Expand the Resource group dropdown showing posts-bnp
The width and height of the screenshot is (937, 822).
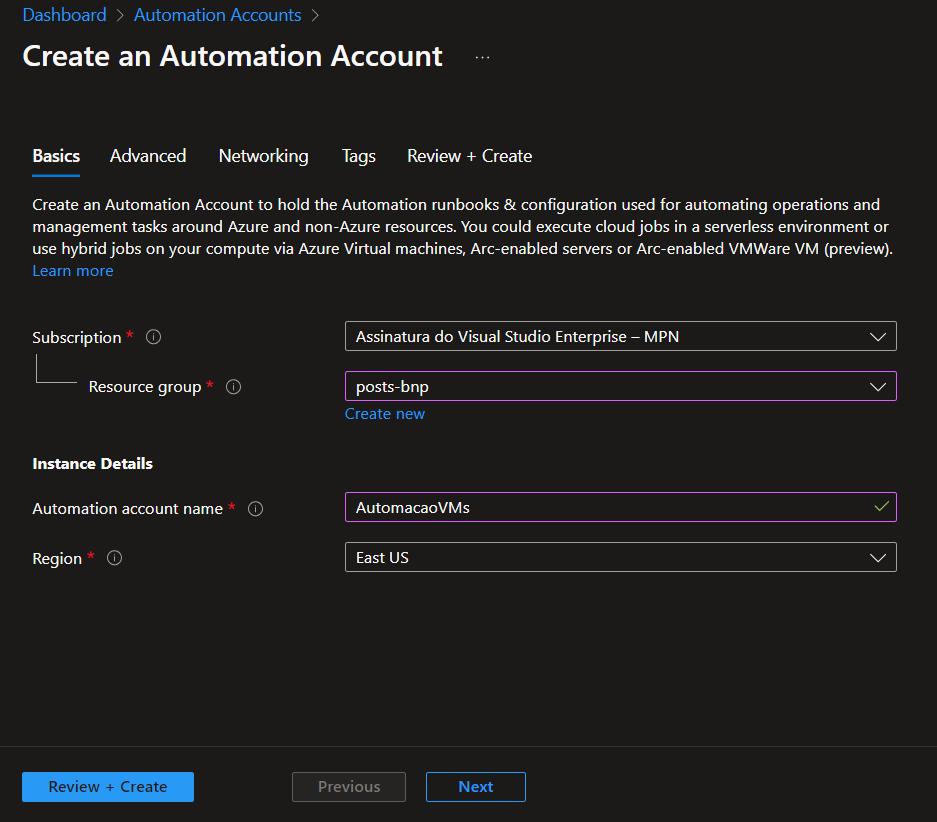[620, 387]
